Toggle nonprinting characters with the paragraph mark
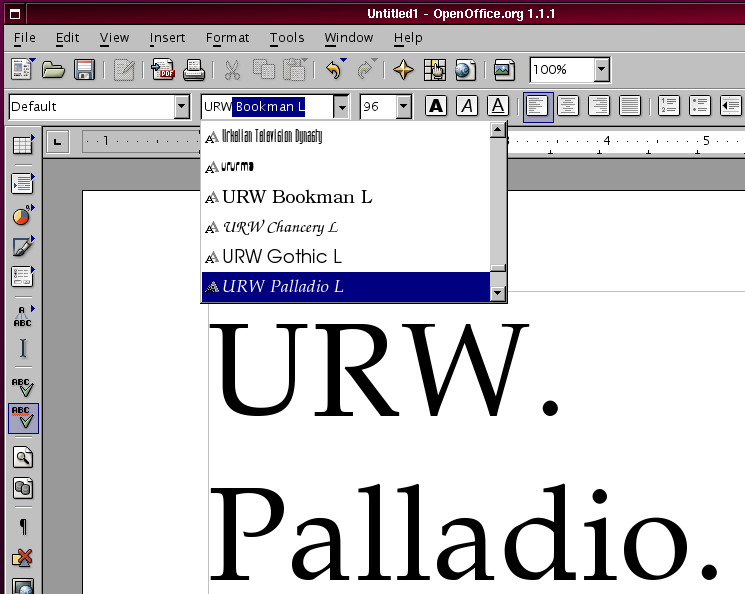Viewport: 745px width, 594px height. tap(23, 527)
